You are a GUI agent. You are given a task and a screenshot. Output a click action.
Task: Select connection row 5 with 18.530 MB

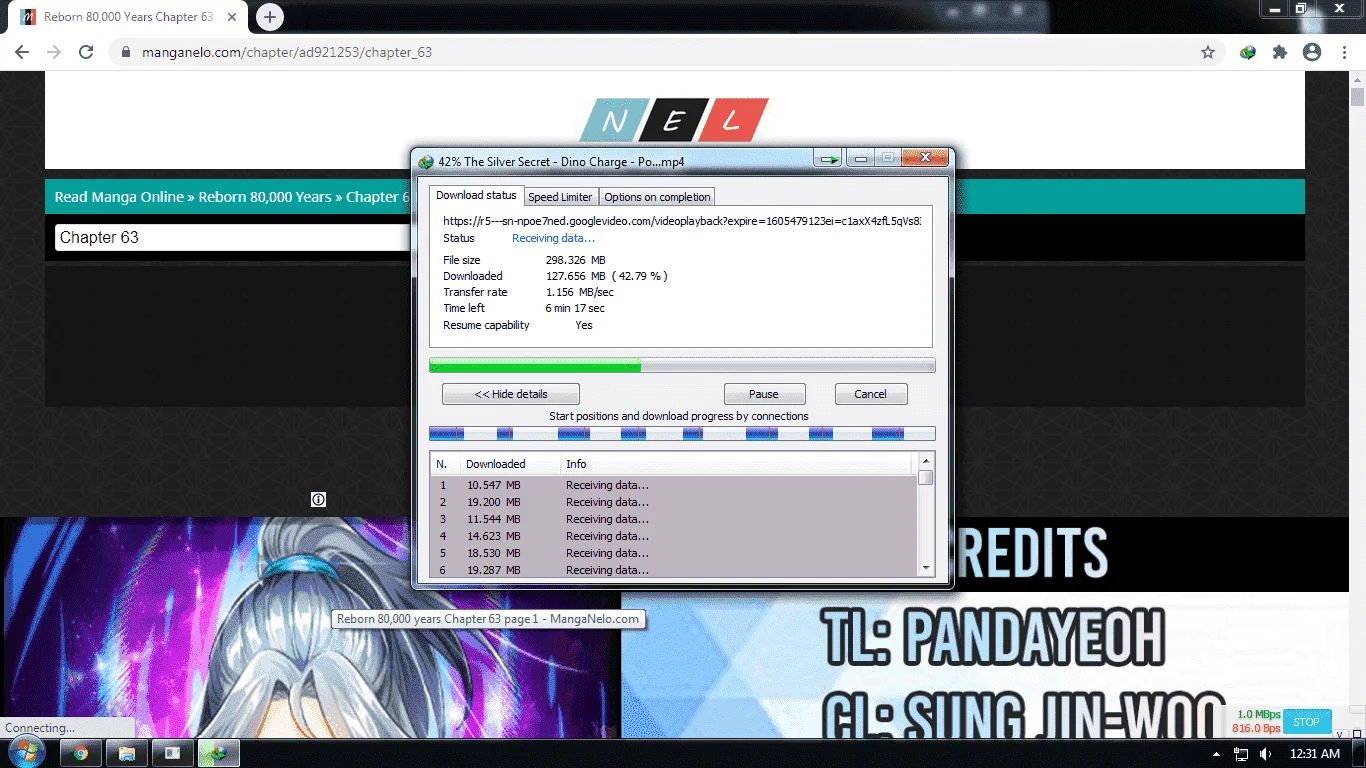click(x=674, y=553)
